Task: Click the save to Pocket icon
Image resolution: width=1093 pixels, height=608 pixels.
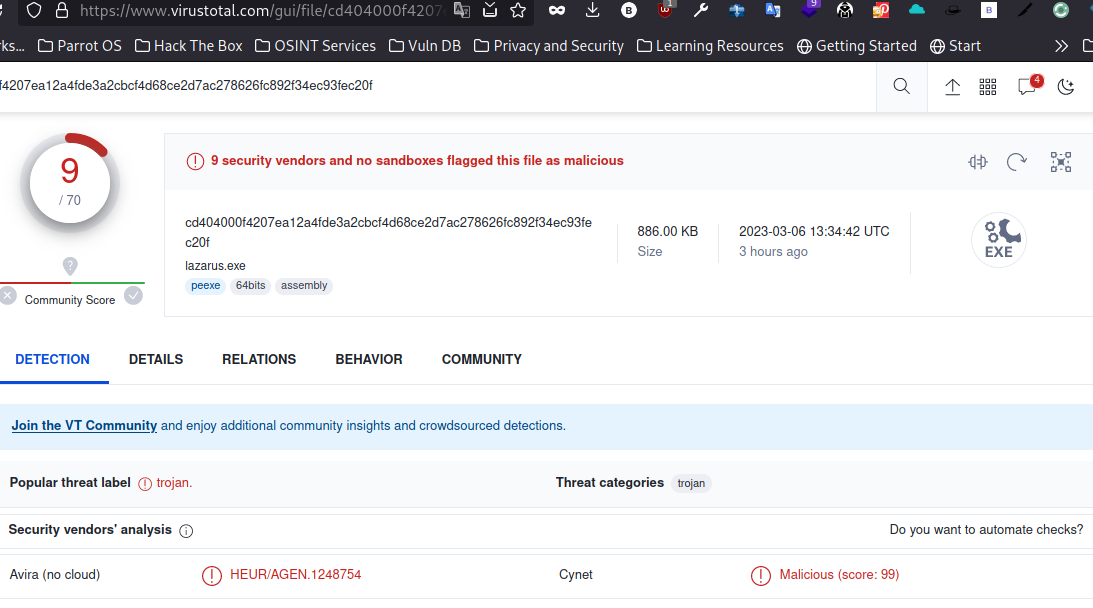Action: coord(490,10)
